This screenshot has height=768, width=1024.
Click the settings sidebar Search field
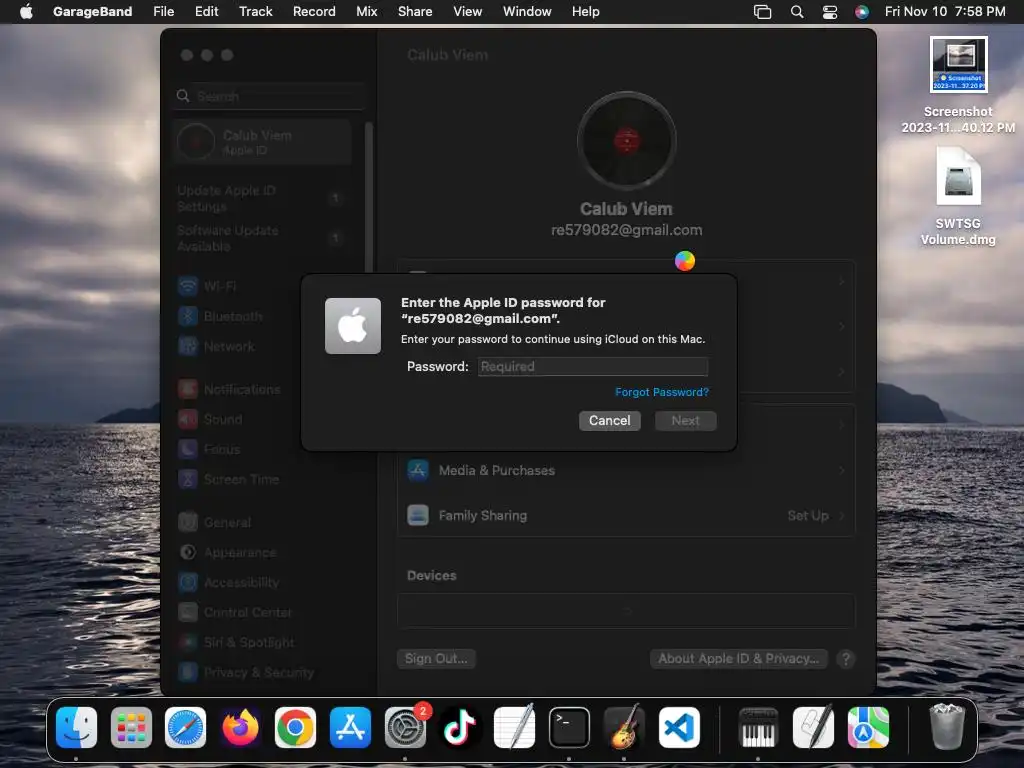(268, 96)
